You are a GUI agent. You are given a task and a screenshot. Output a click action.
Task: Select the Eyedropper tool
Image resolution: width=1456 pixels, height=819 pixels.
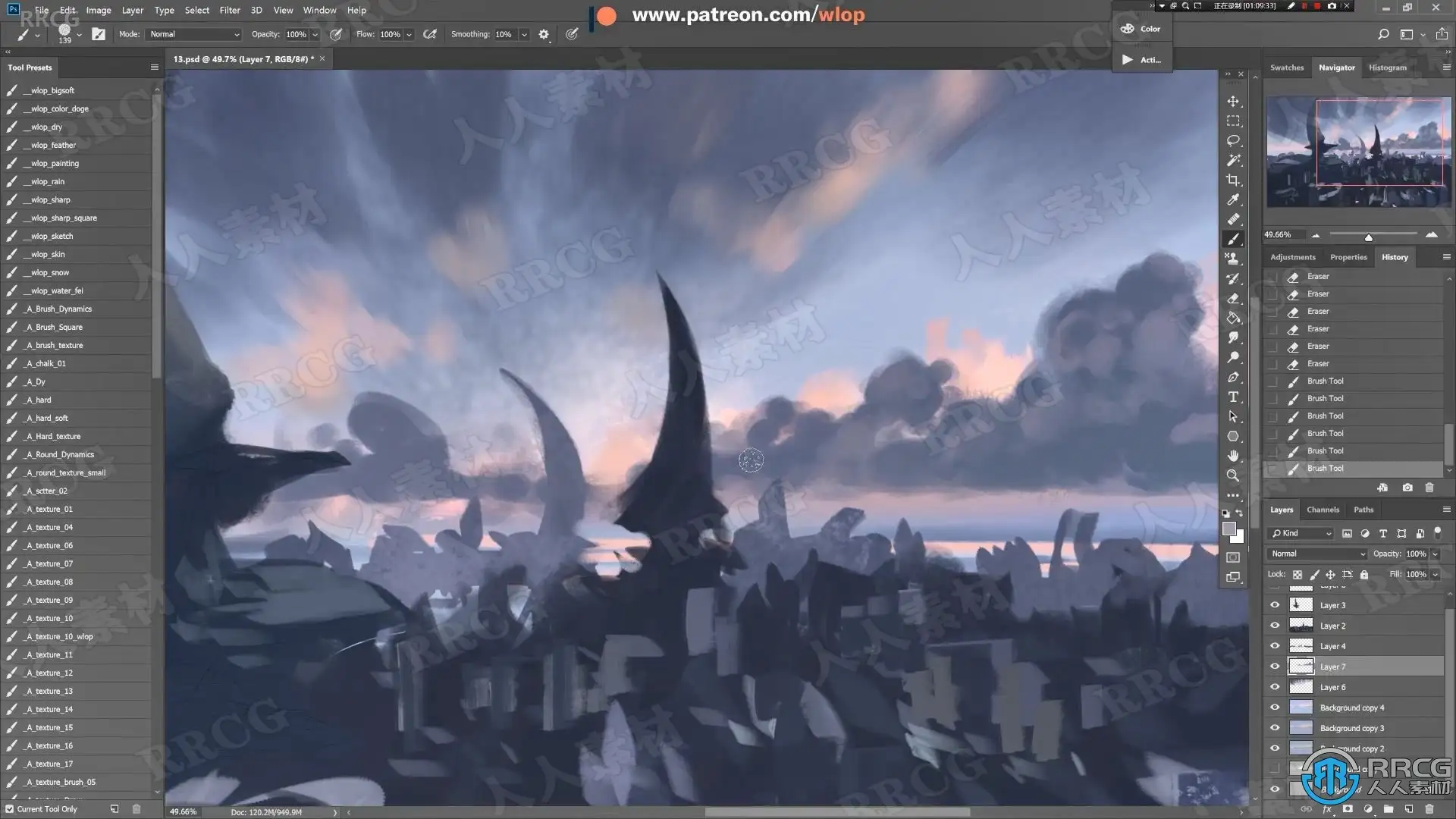(1233, 200)
